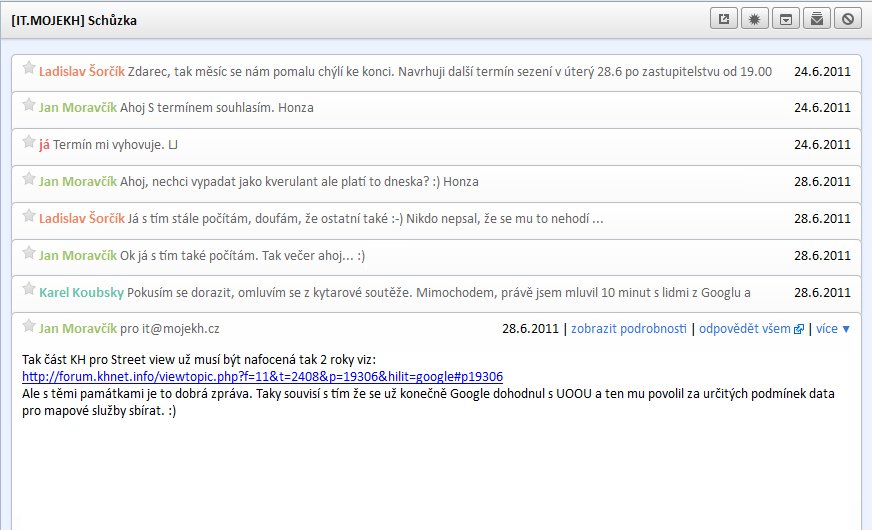This screenshot has width=872, height=530.
Task: Expand Karel Koubsky's 'Pokusím se dorazit' message
Action: pyautogui.click(x=437, y=294)
